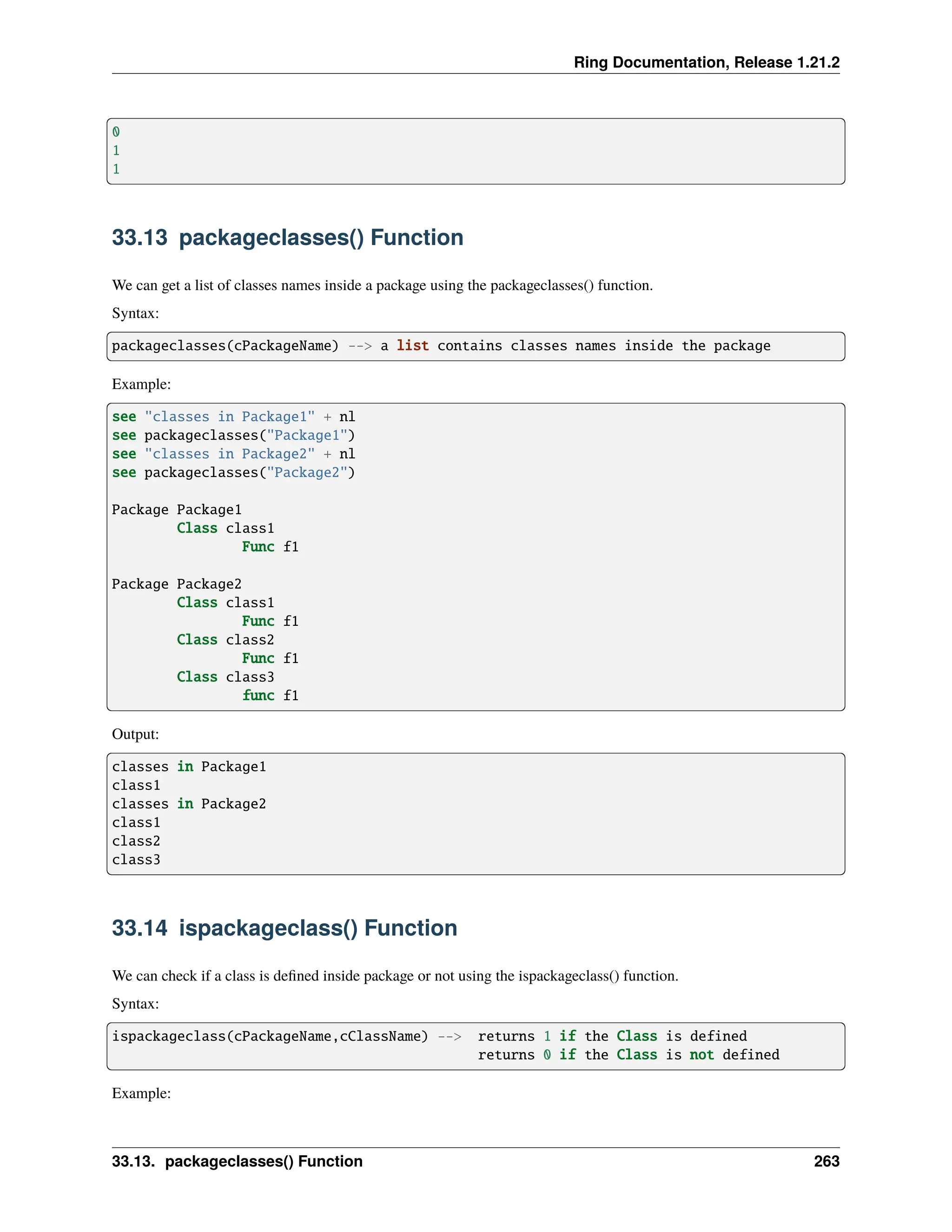
Task: Click the 'Output:' label
Action: (x=135, y=734)
